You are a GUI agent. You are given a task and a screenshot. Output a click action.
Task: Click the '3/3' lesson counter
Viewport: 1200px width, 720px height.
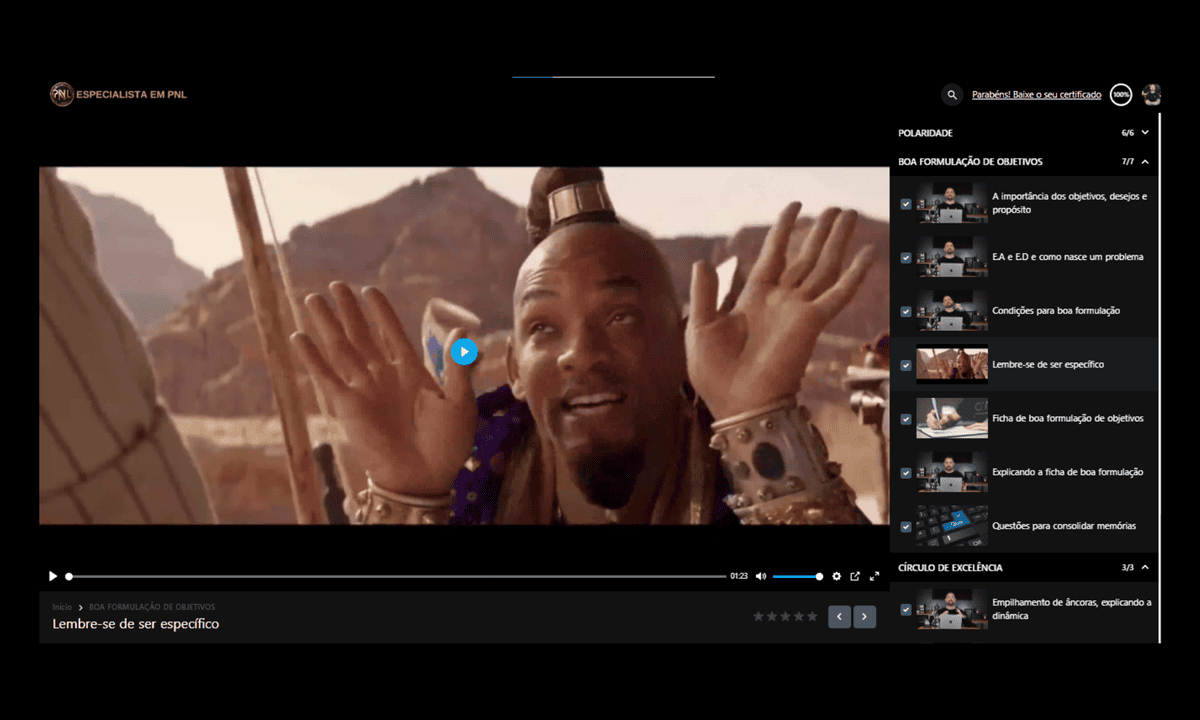1128,568
